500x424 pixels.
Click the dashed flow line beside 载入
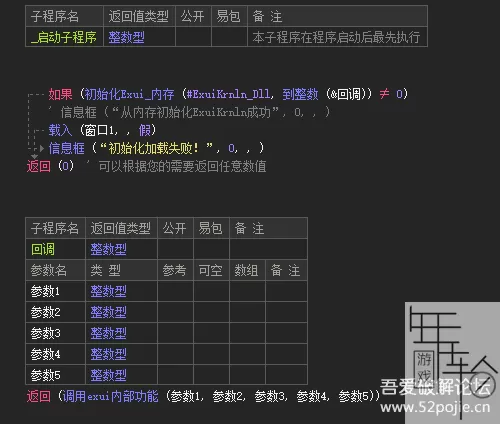coord(36,130)
